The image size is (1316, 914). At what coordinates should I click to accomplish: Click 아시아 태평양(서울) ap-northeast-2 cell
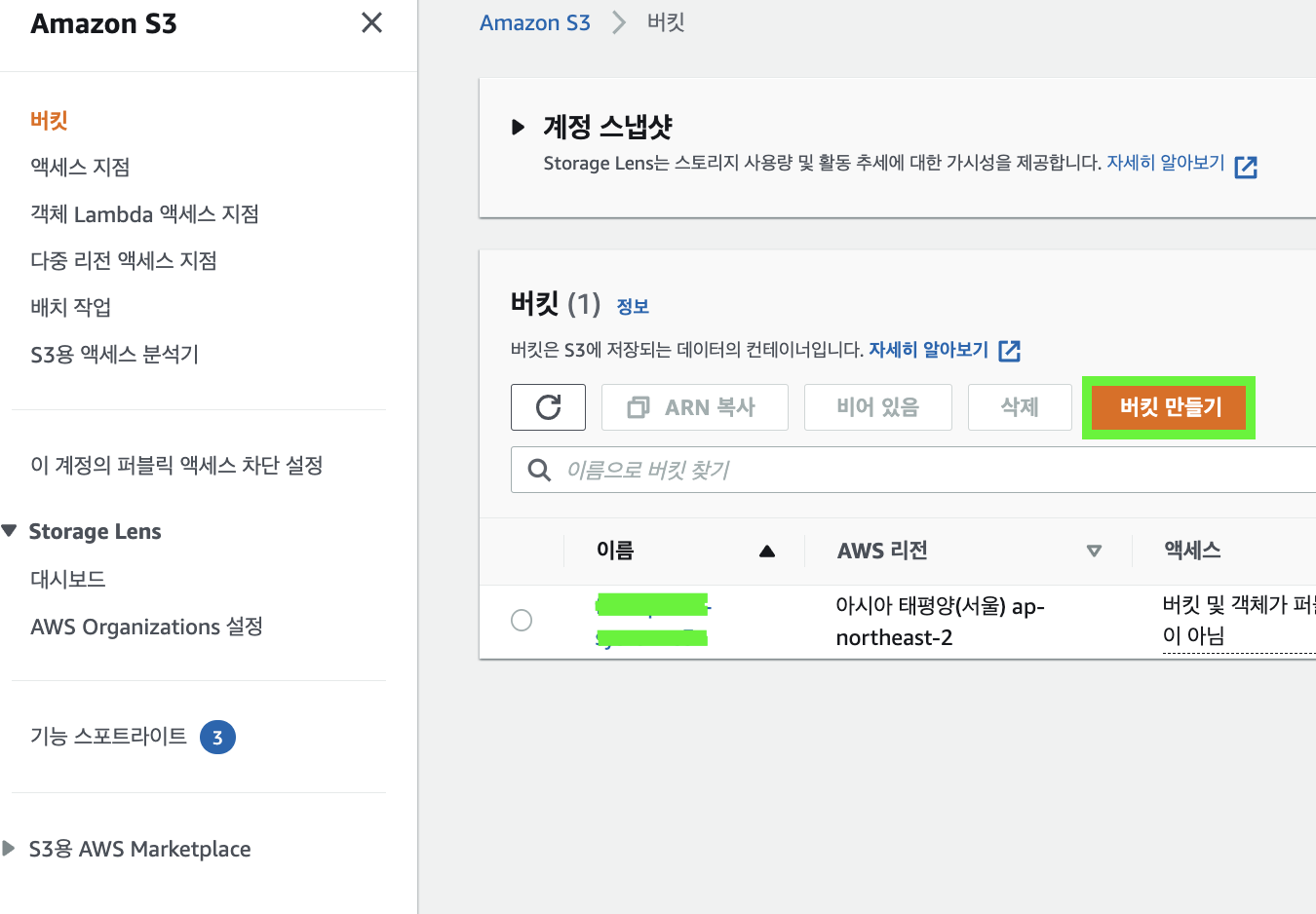[x=940, y=622]
